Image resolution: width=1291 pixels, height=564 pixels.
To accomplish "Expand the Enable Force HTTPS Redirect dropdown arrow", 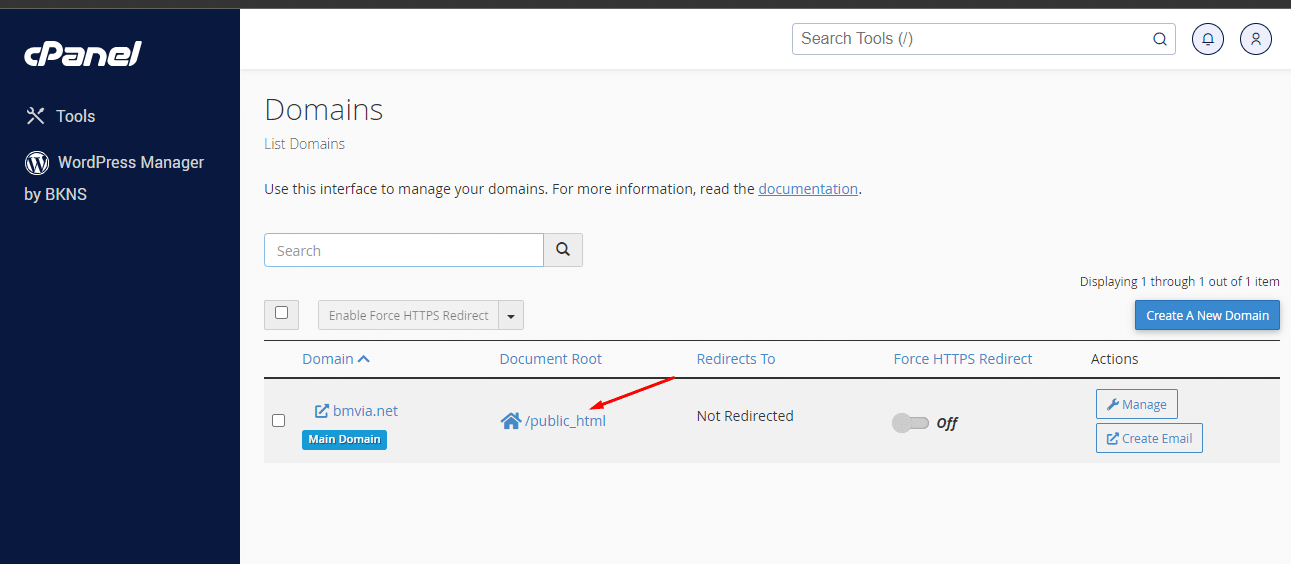I will tap(511, 316).
